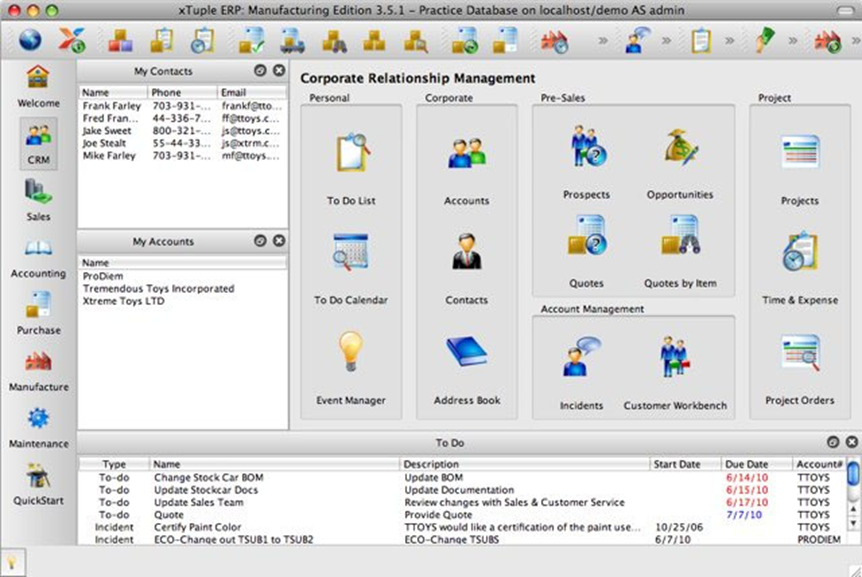This screenshot has width=862, height=577.
Task: Switch to the Sales module
Action: [x=38, y=200]
